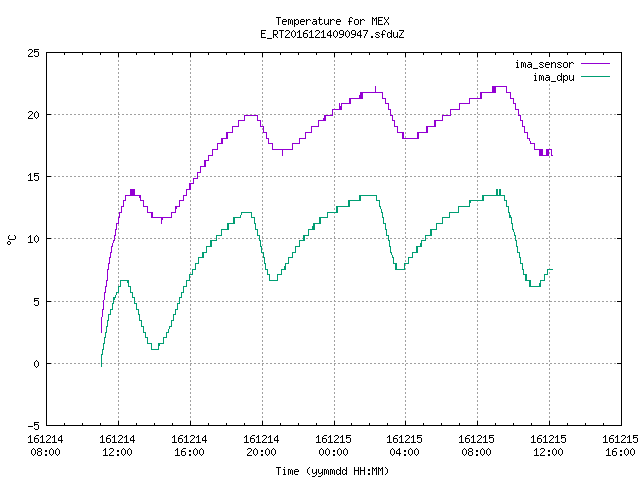Click the x-axis label 161214 12:00
640x480 pixels.
pyautogui.click(x=117, y=446)
